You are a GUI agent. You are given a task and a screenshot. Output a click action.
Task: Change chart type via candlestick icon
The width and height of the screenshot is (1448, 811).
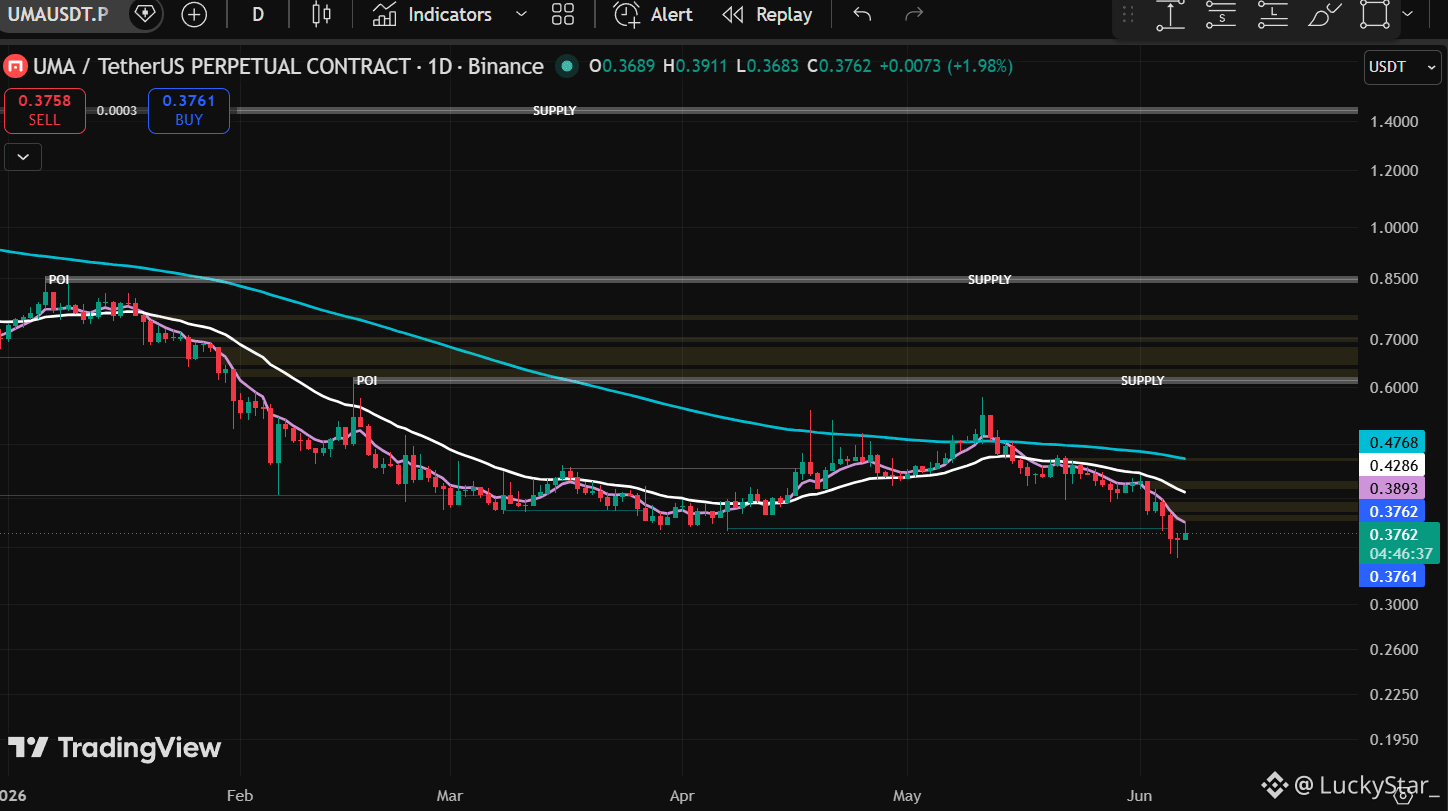pos(321,14)
